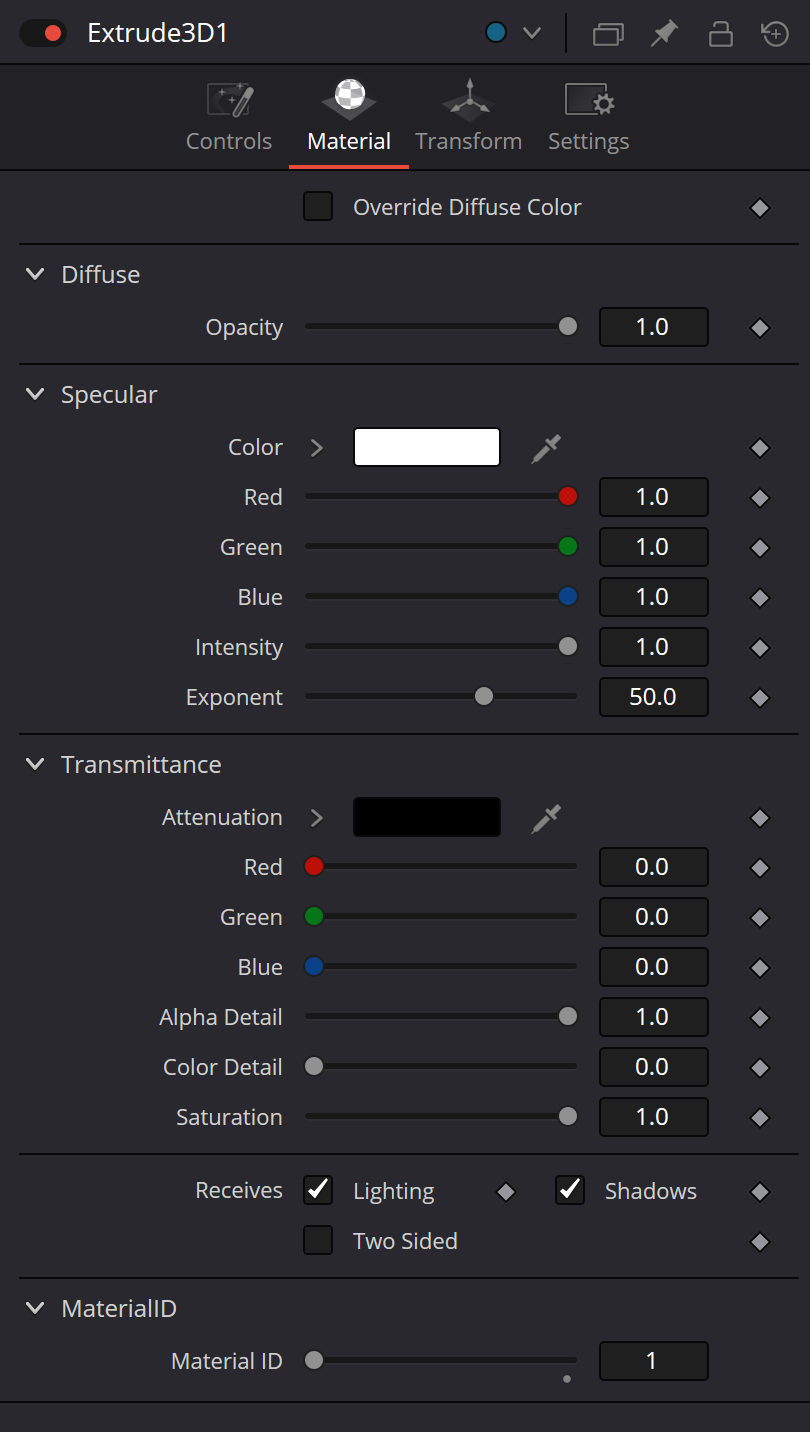810x1432 pixels.
Task: Click the versions icon in header
Action: pos(608,34)
